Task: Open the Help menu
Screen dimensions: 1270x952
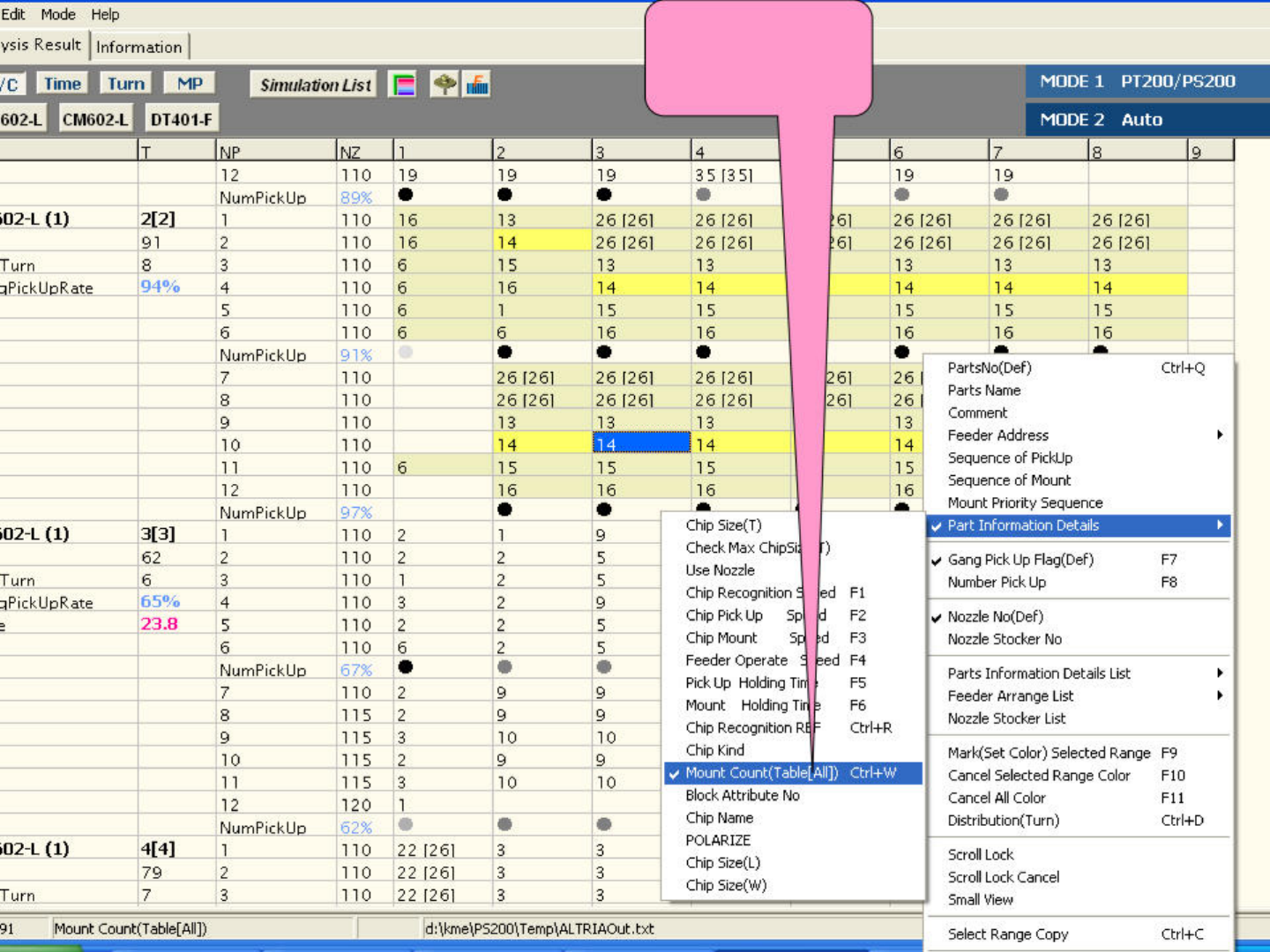Action: click(105, 14)
